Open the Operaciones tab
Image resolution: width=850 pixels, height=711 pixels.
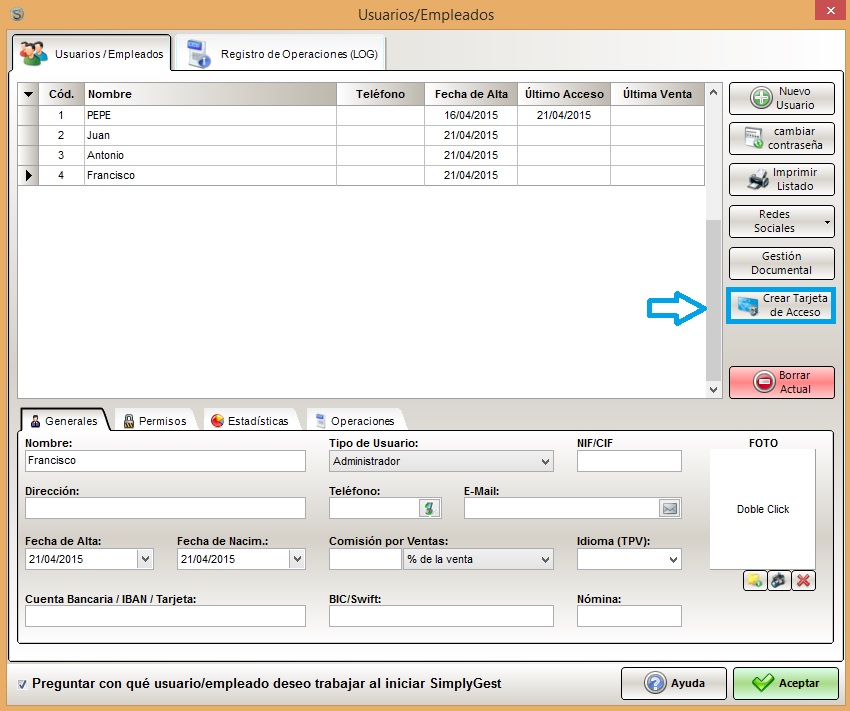(355, 421)
